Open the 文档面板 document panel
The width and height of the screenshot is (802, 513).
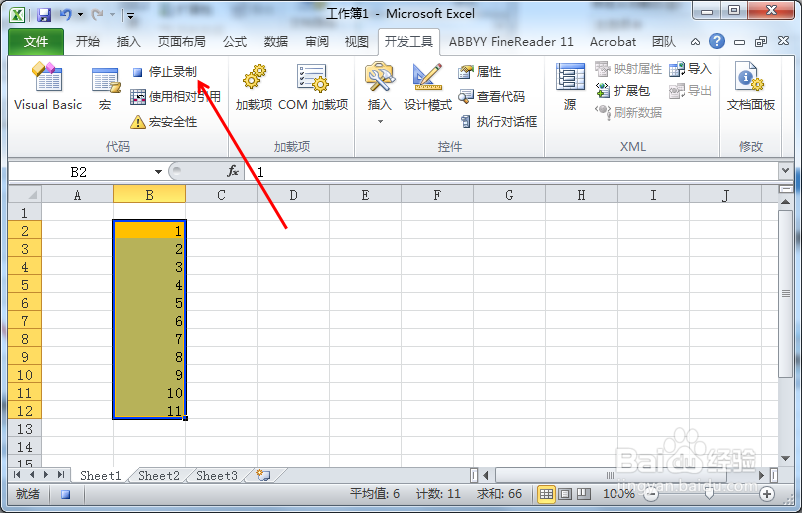pyautogui.click(x=750, y=86)
